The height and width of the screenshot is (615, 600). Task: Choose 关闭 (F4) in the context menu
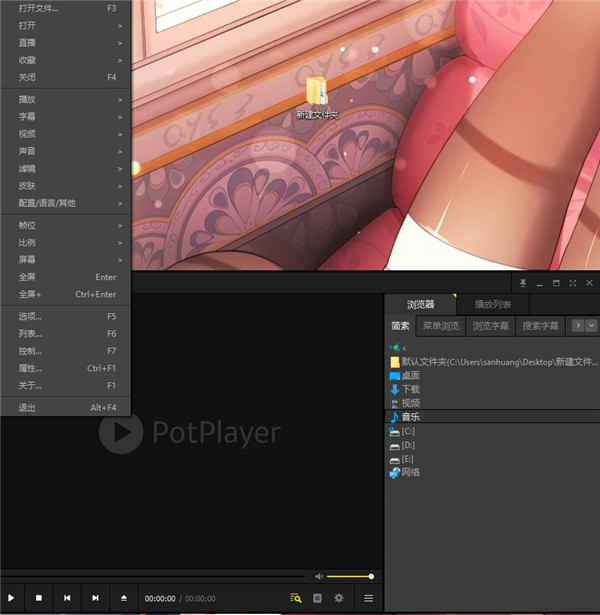pos(66,77)
